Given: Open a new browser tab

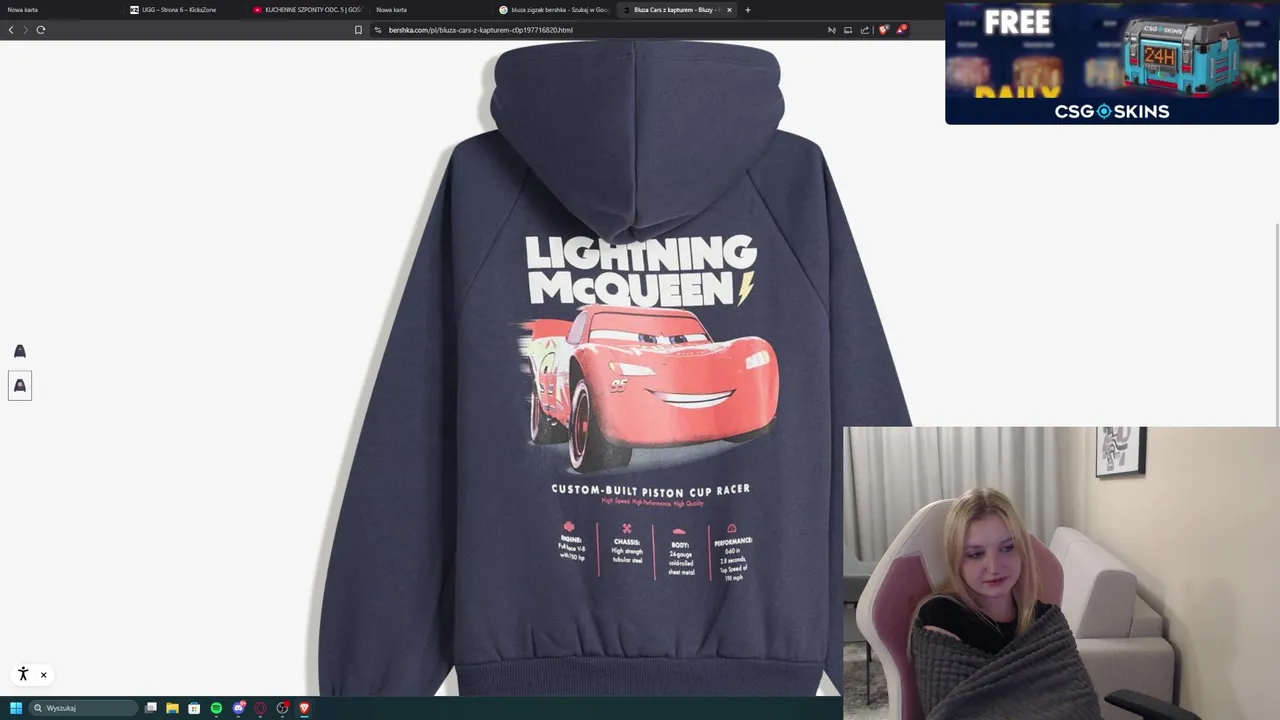Looking at the screenshot, I should tap(748, 10).
